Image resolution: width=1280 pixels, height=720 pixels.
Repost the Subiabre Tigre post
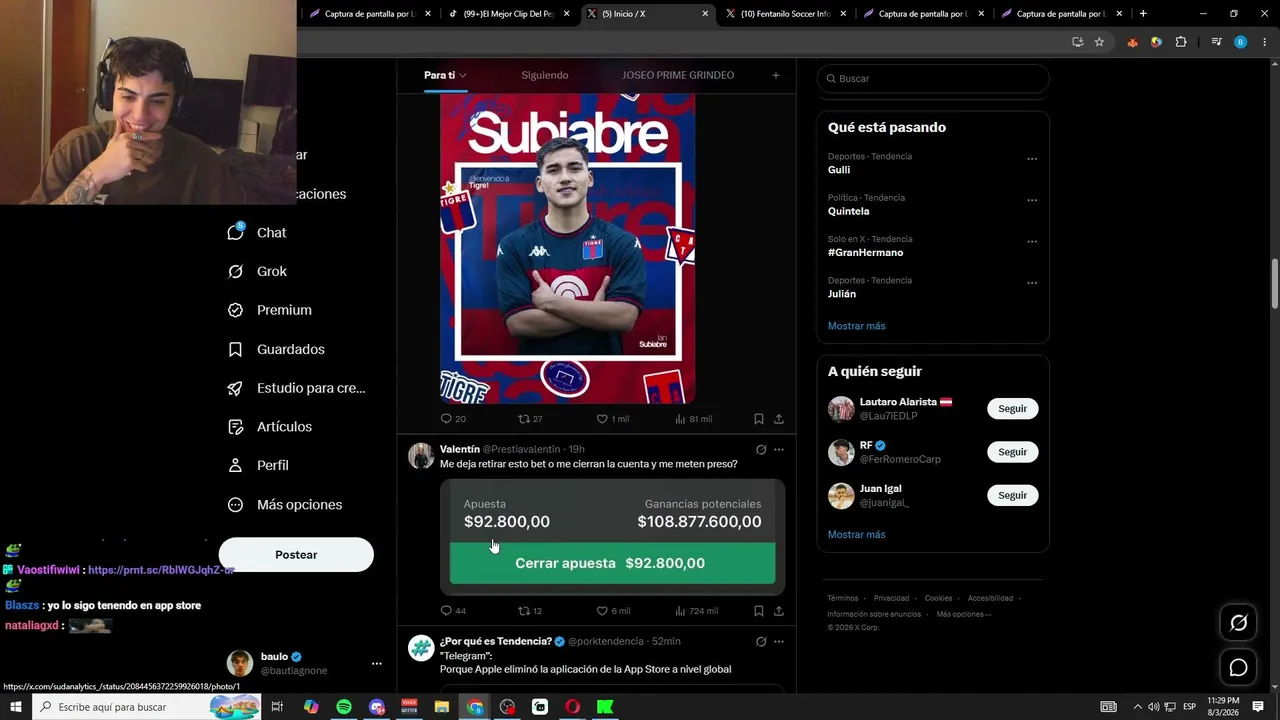[524, 419]
